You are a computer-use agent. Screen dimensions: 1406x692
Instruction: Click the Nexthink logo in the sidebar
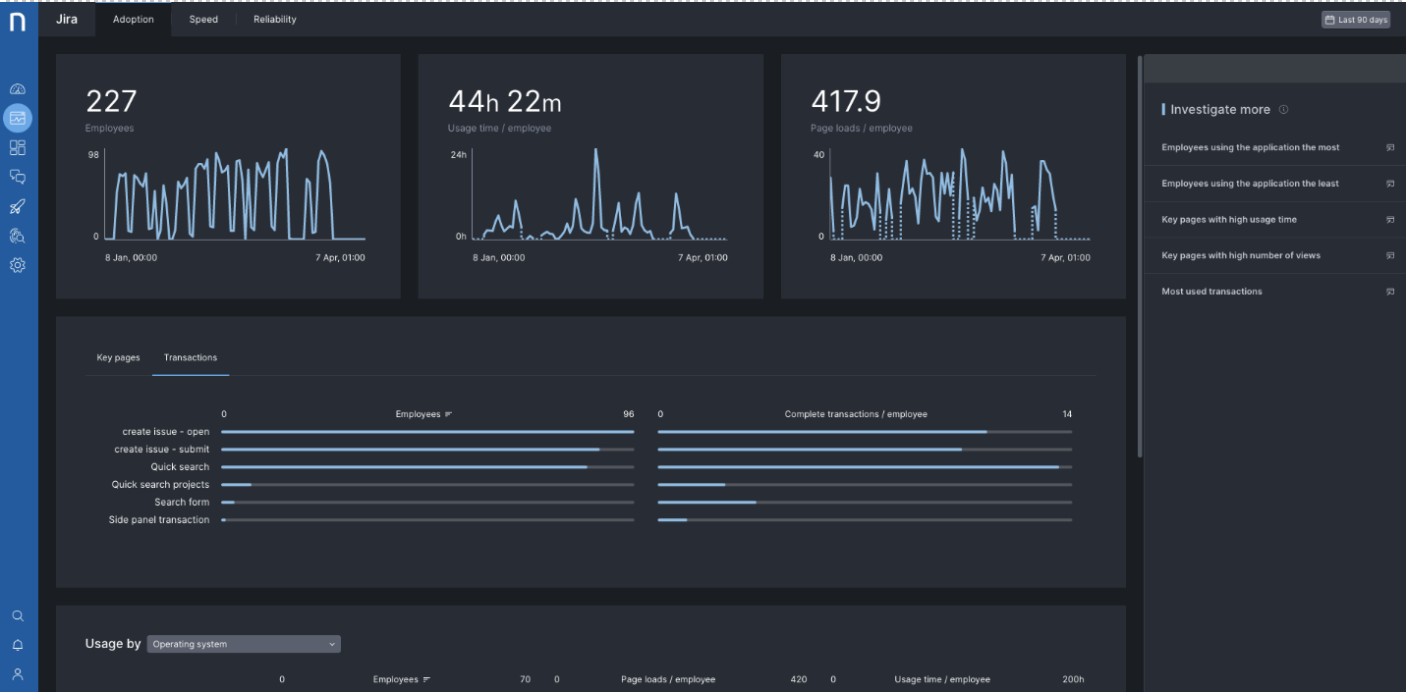point(18,22)
